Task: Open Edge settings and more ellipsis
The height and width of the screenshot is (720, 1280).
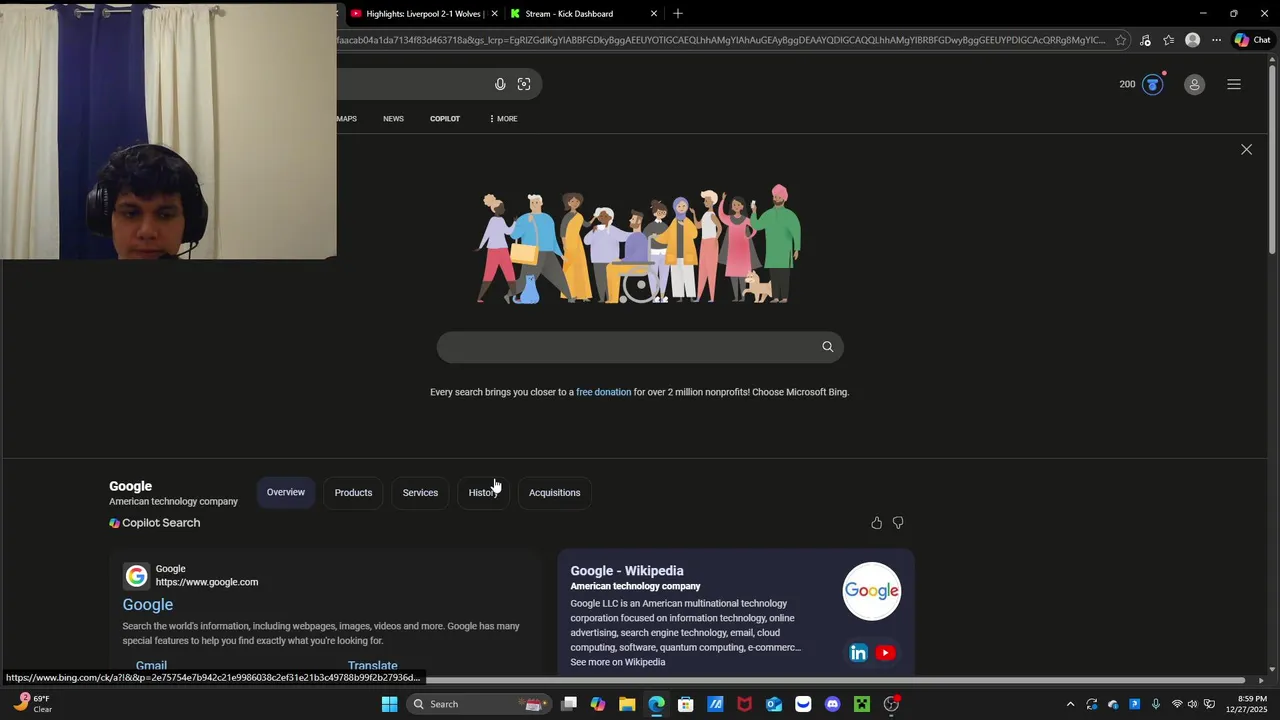Action: pyautogui.click(x=1216, y=40)
